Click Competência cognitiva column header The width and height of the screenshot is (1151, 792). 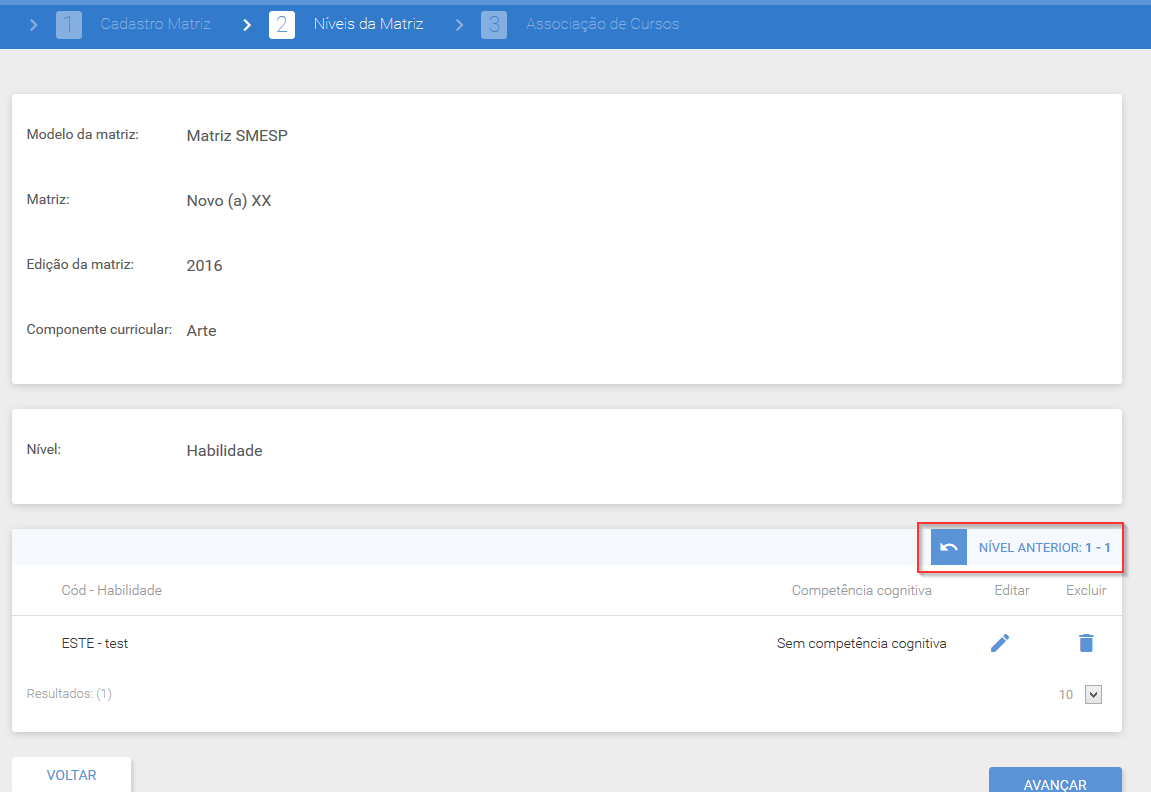tap(862, 590)
